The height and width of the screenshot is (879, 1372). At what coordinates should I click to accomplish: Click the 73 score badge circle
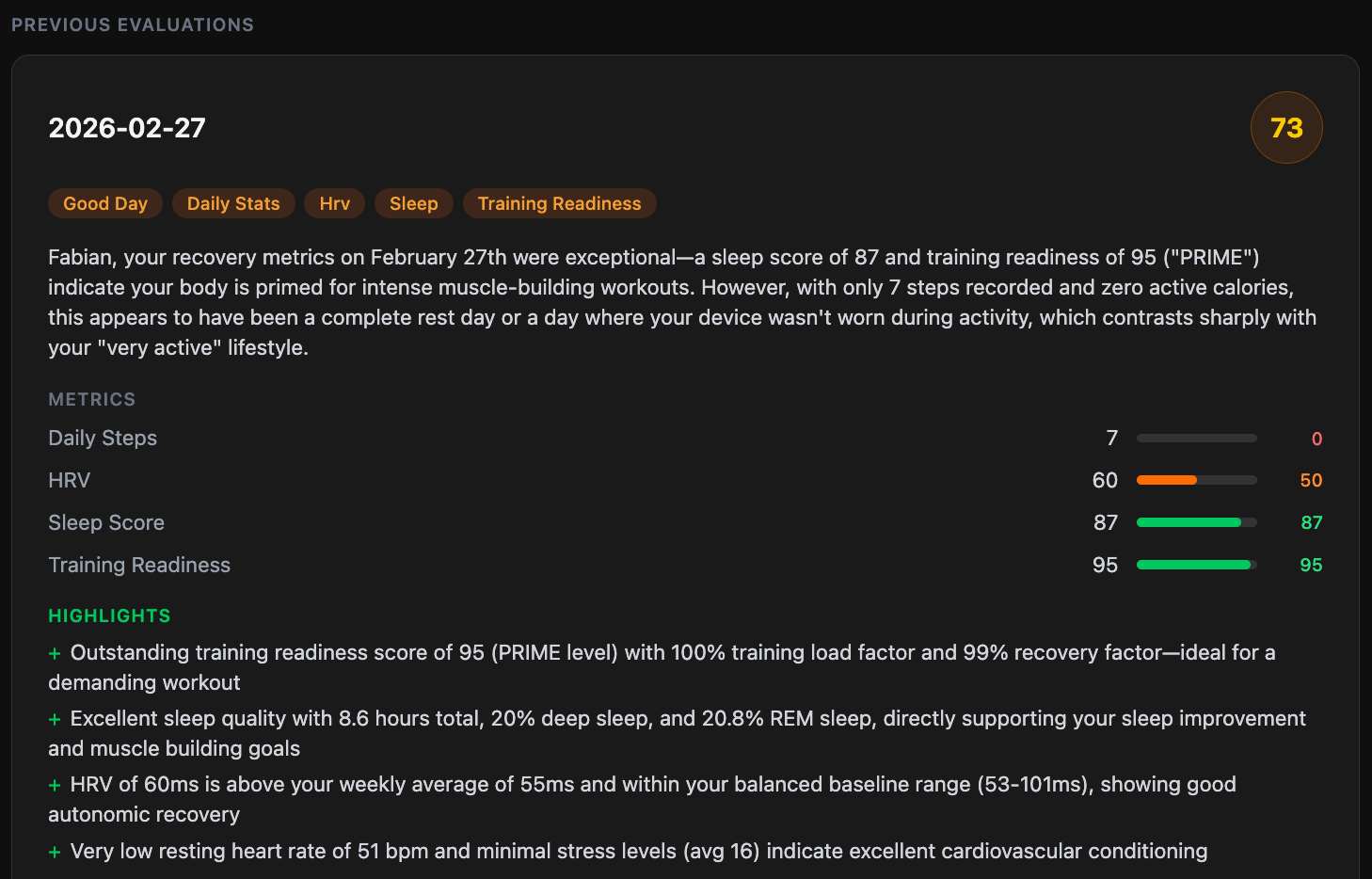(1285, 128)
